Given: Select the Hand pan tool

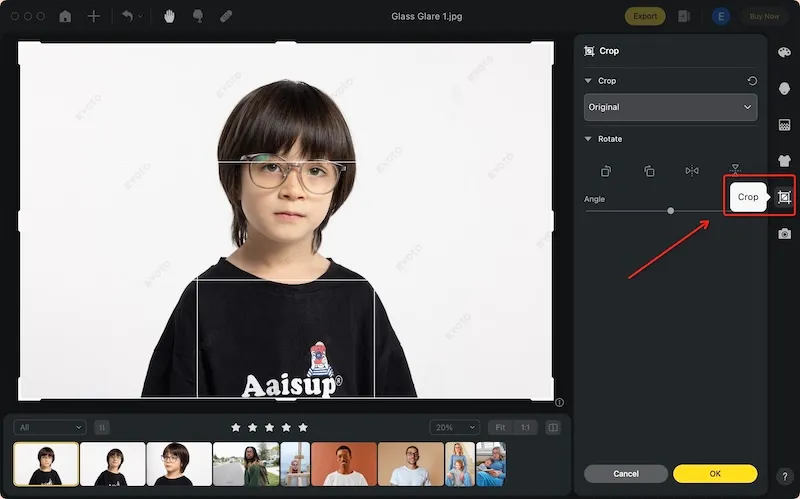Looking at the screenshot, I should point(169,16).
